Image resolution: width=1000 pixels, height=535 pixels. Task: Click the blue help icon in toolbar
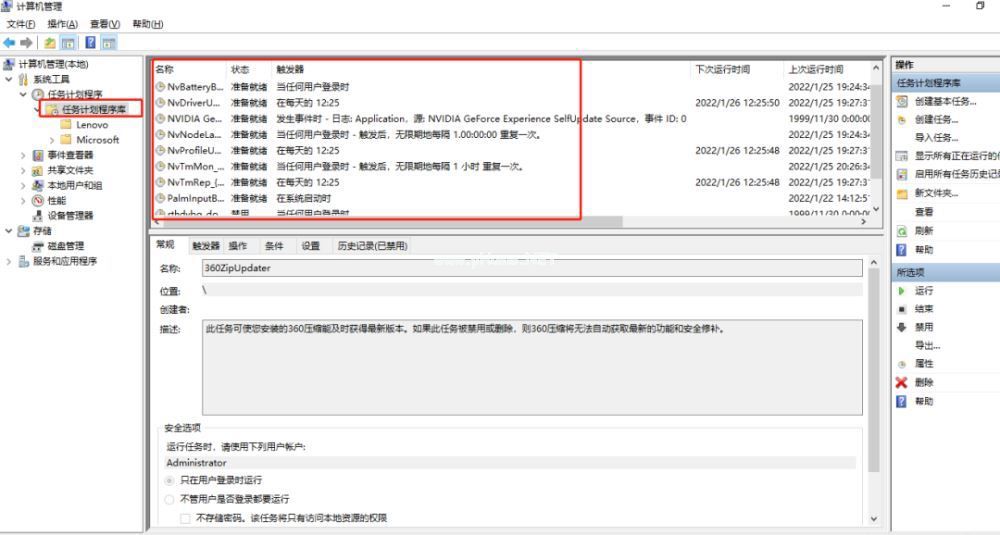[x=91, y=43]
